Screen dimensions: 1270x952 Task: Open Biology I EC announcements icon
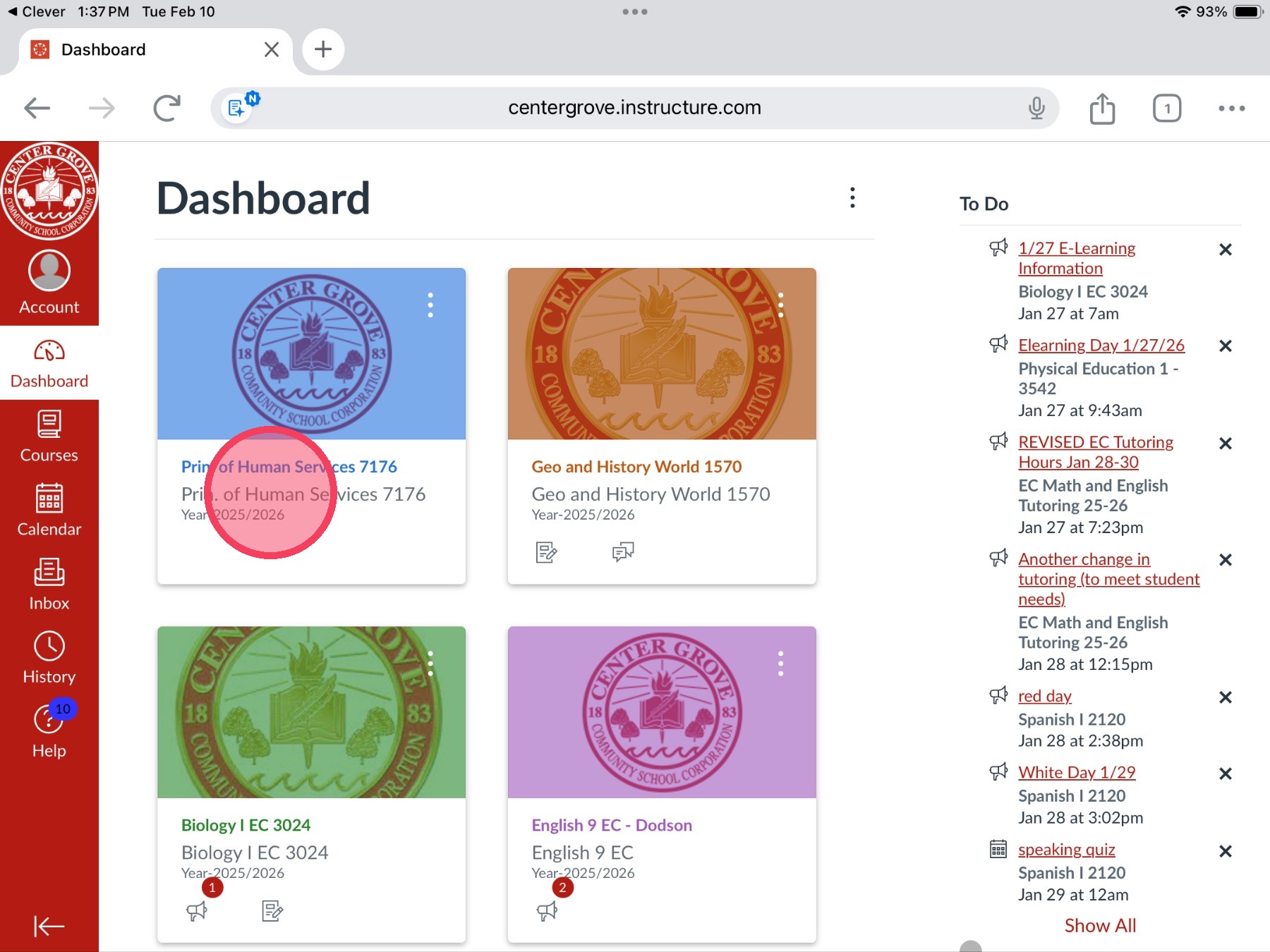(197, 911)
